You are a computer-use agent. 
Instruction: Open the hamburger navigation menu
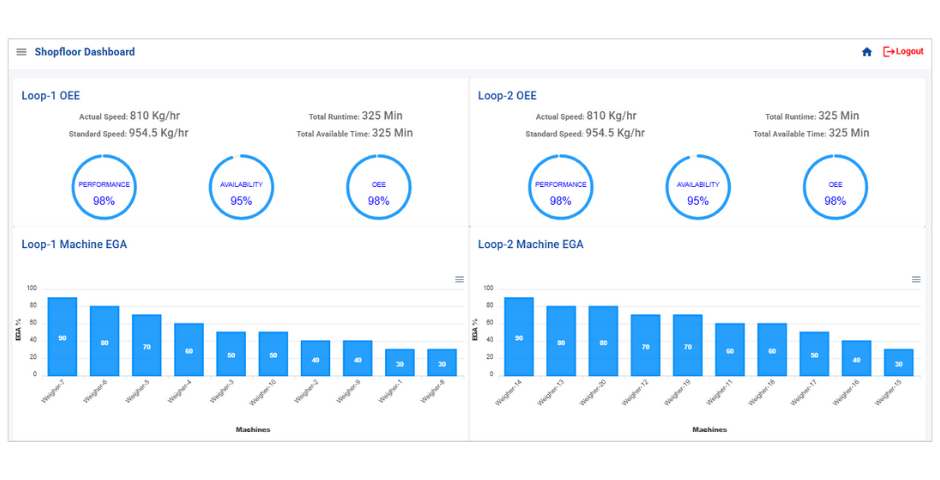[x=21, y=52]
